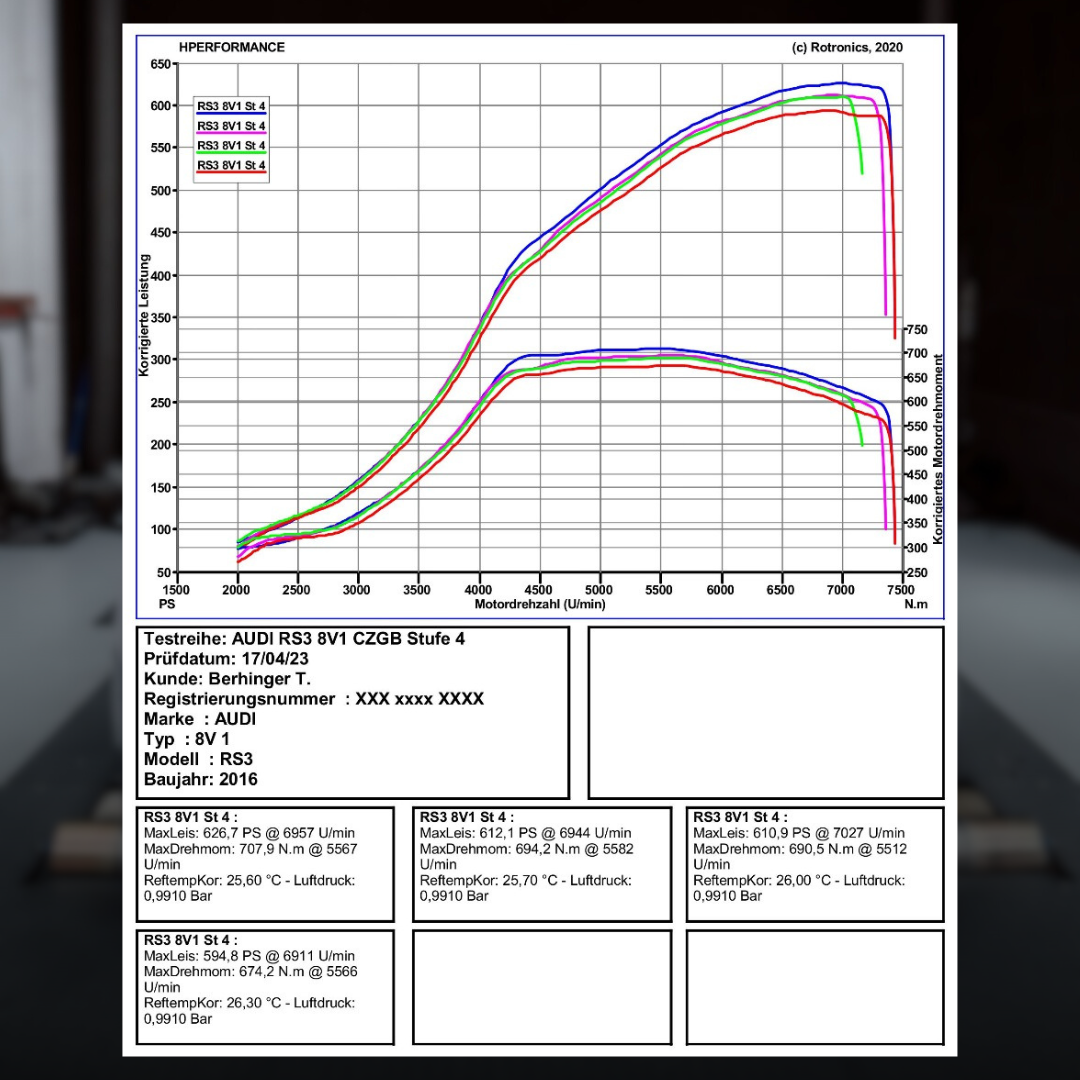
Task: Click the Kunde Berhinger T. line
Action: click(x=226, y=679)
